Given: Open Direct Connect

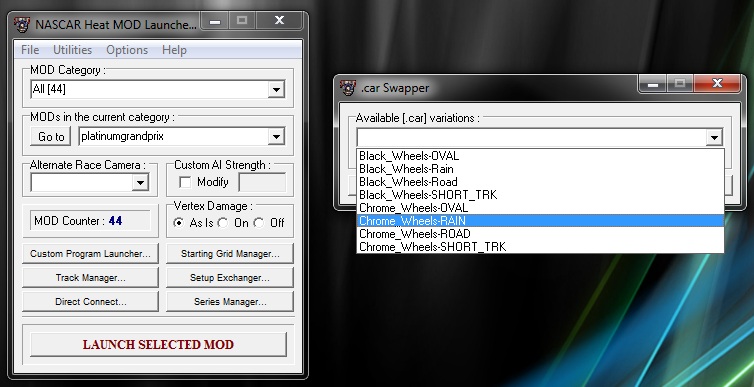Looking at the screenshot, I should (90, 302).
